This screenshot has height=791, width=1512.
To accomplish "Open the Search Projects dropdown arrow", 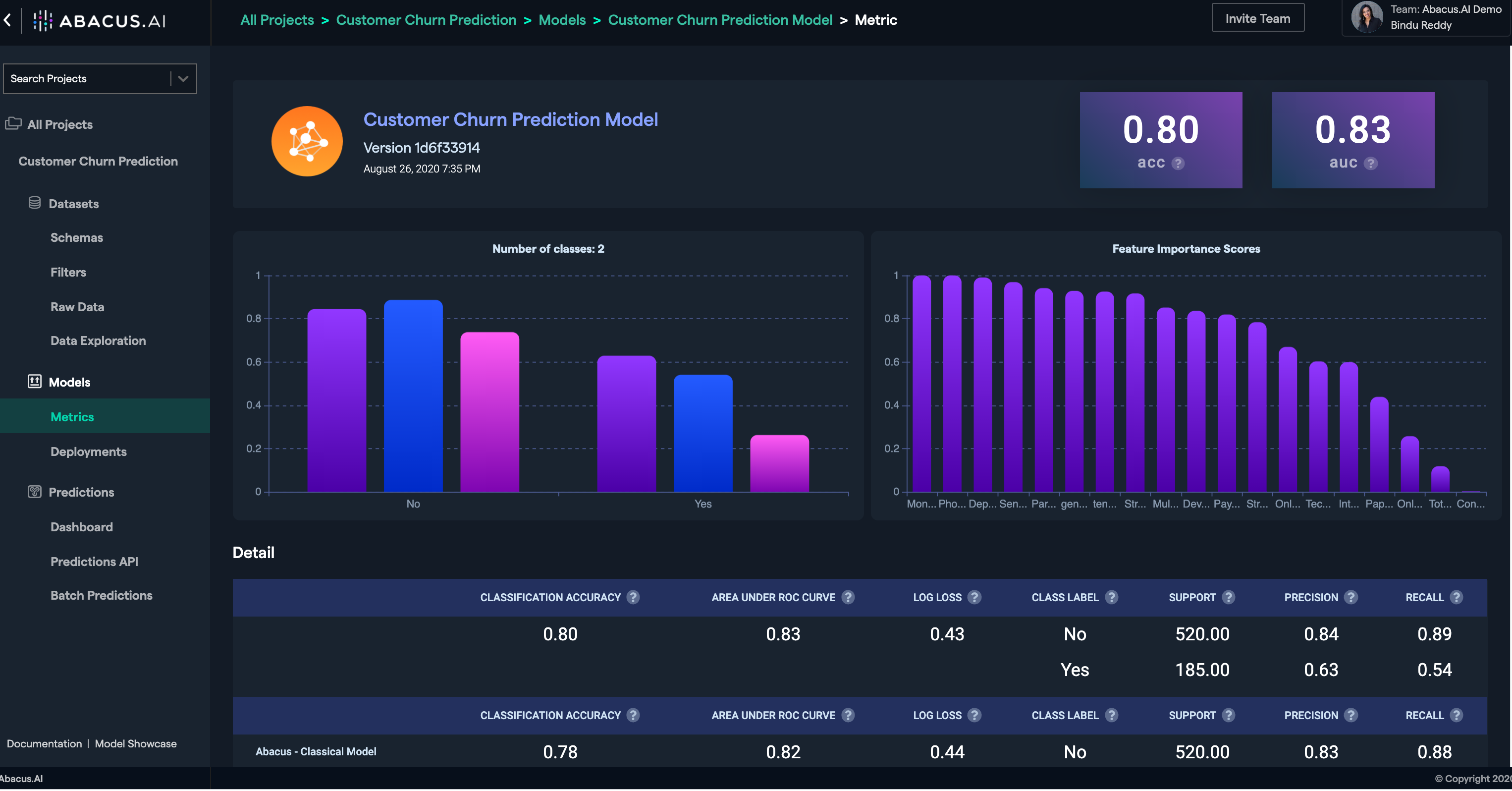I will click(183, 79).
